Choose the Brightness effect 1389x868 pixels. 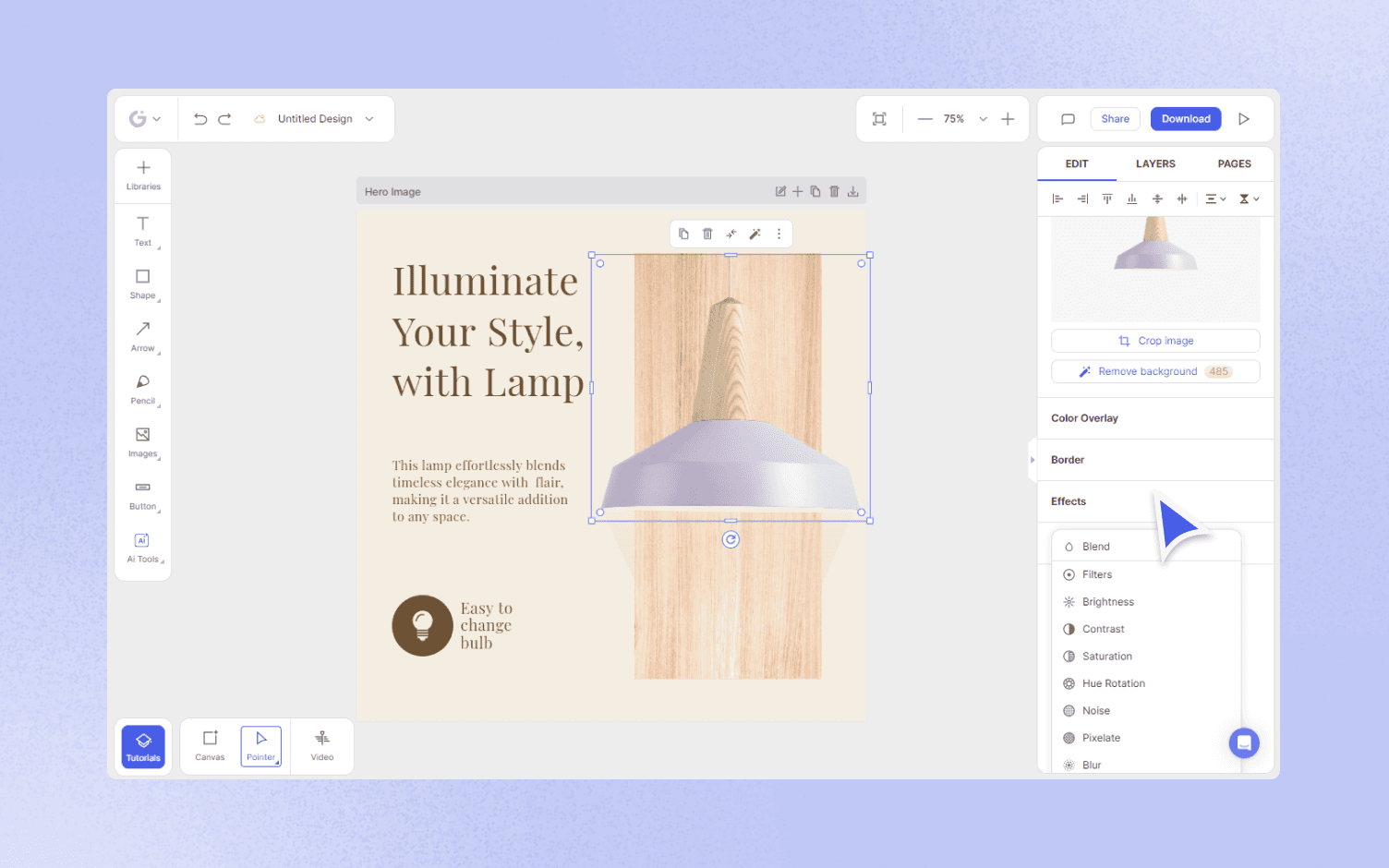pos(1146,602)
